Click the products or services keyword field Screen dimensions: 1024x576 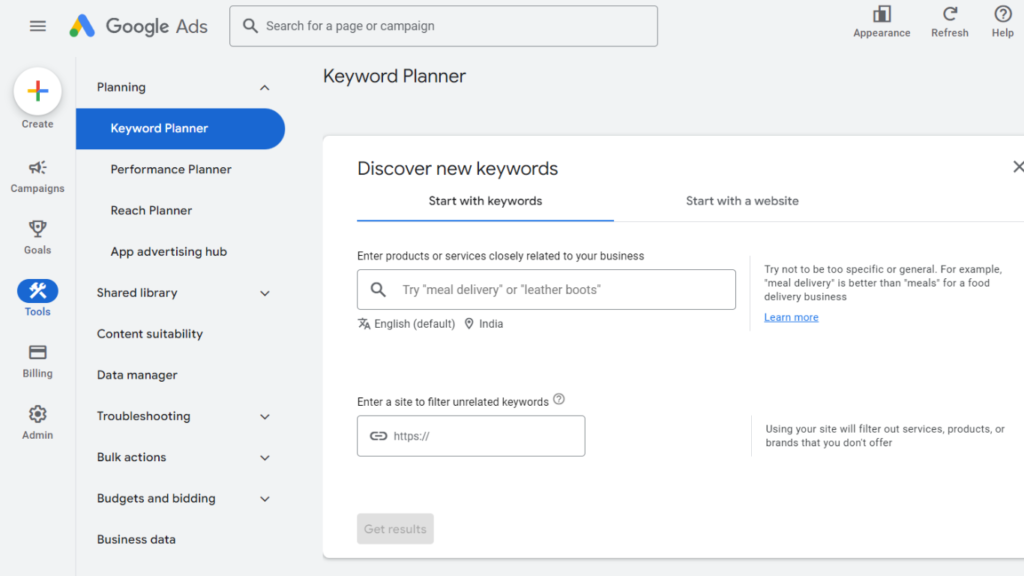pos(546,289)
